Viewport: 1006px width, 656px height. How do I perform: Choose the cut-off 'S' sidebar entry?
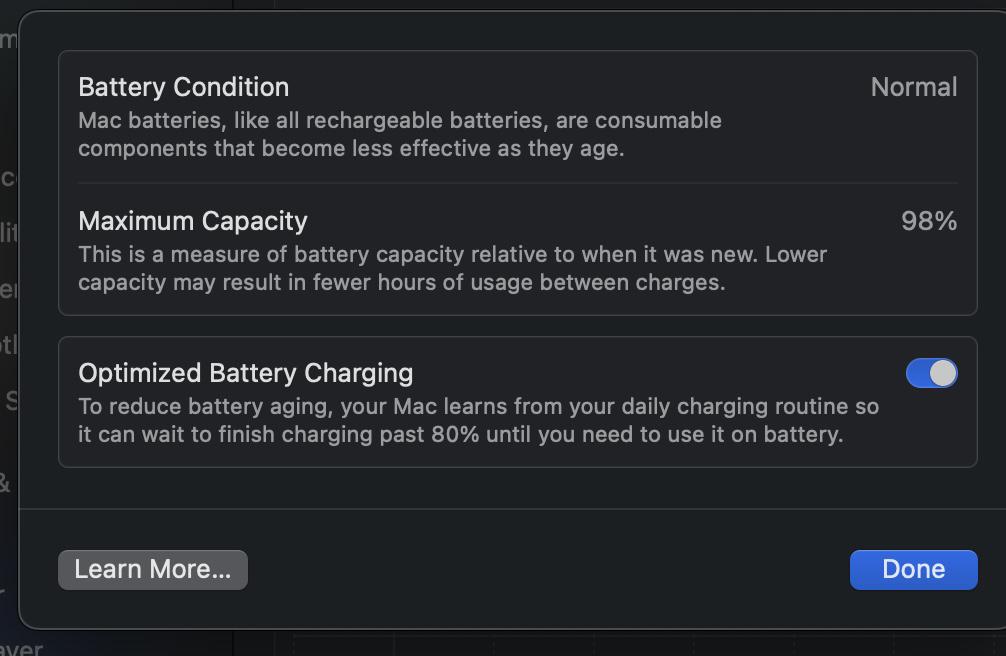coord(11,401)
